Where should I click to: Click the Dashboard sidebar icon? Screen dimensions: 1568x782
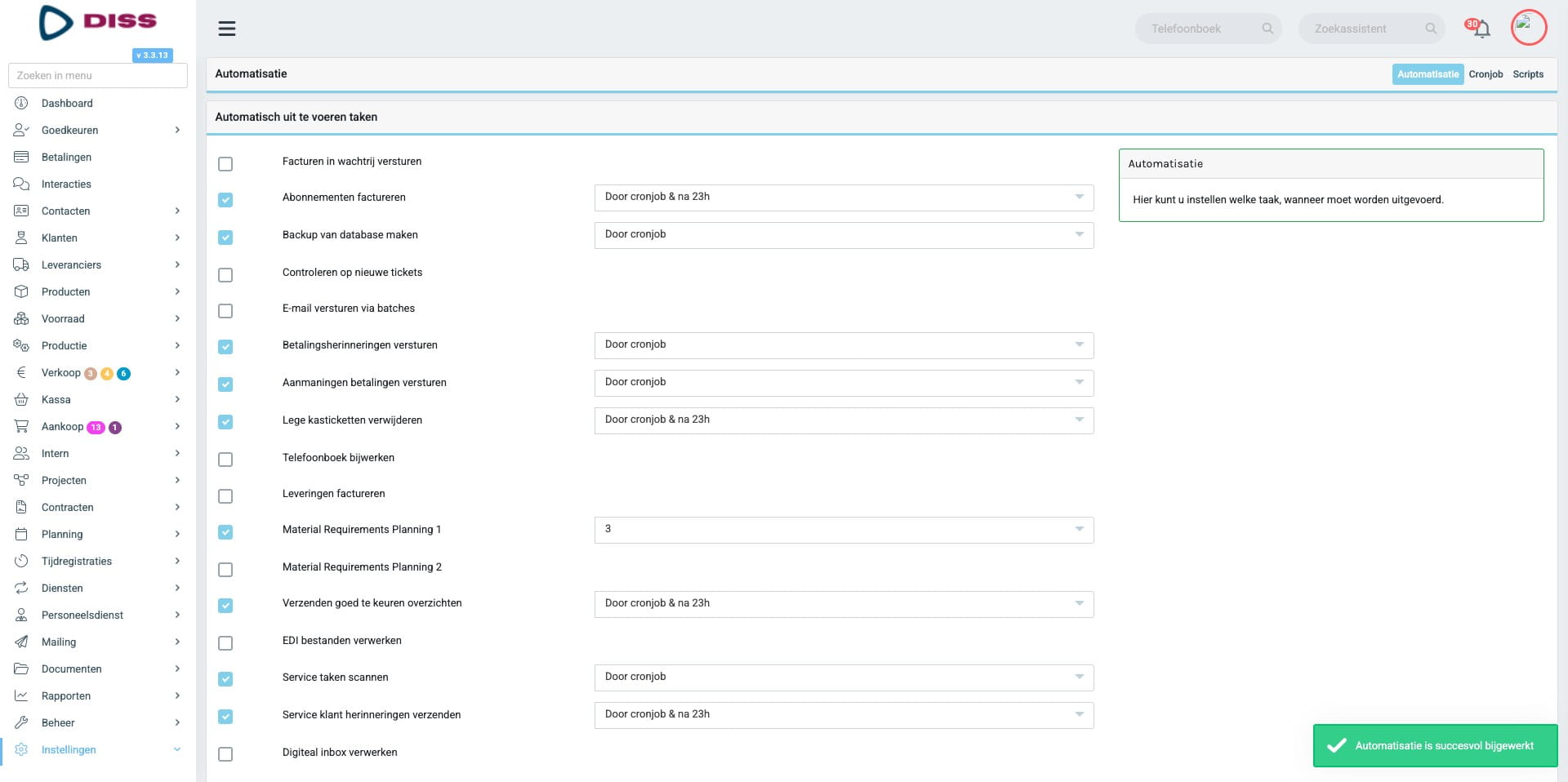click(x=21, y=103)
